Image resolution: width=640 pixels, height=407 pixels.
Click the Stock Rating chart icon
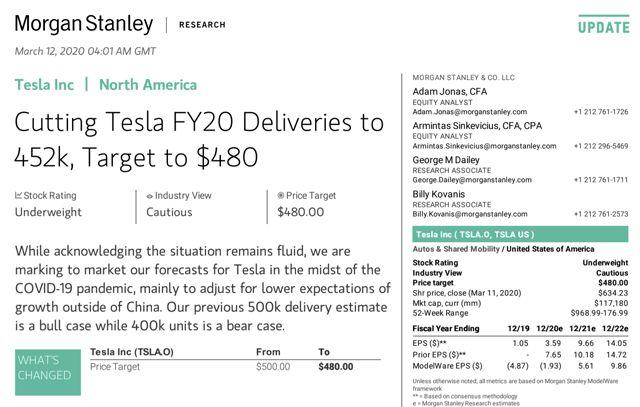pyautogui.click(x=19, y=196)
